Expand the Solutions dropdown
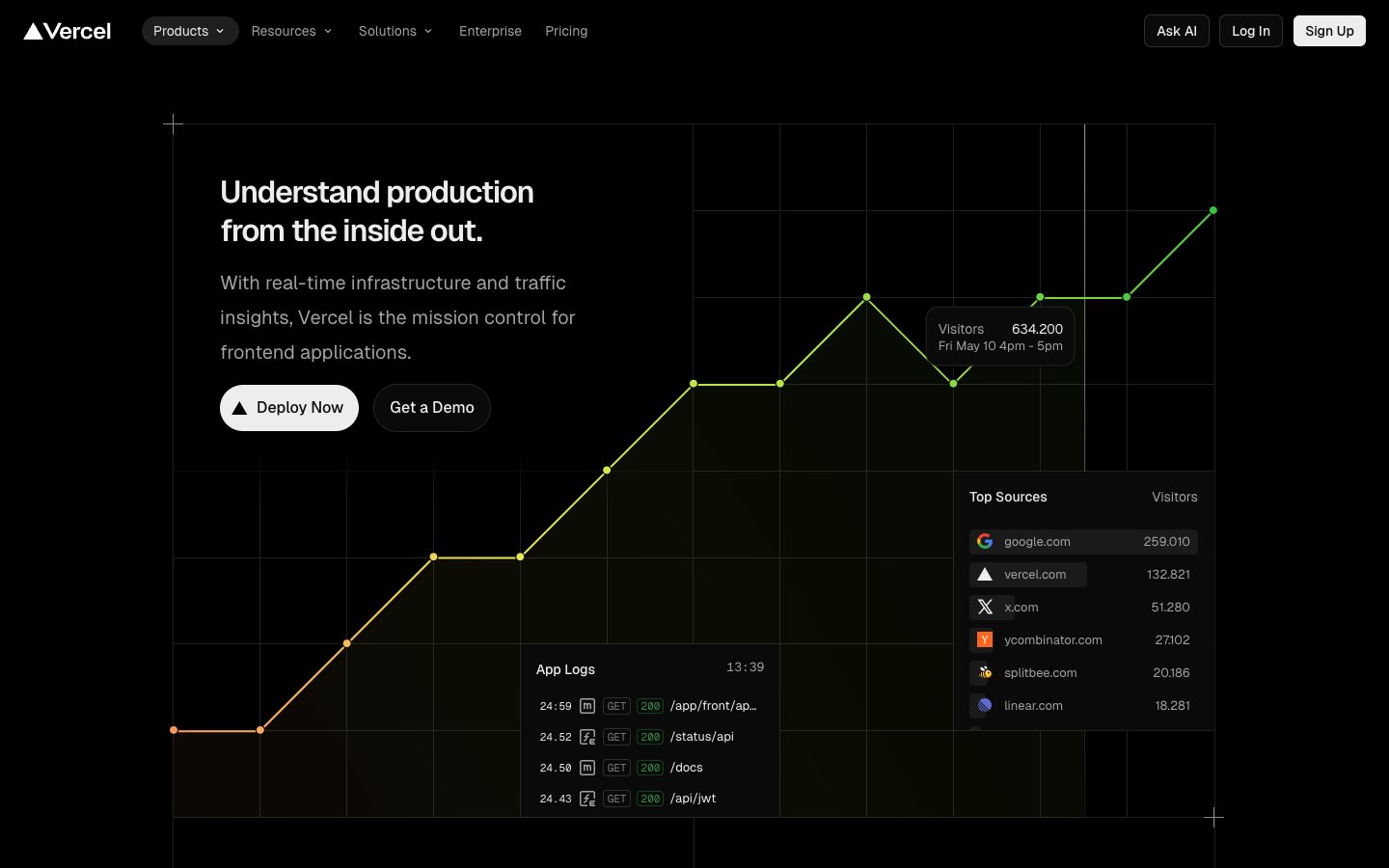Screen dimensions: 1389x868 395,31
